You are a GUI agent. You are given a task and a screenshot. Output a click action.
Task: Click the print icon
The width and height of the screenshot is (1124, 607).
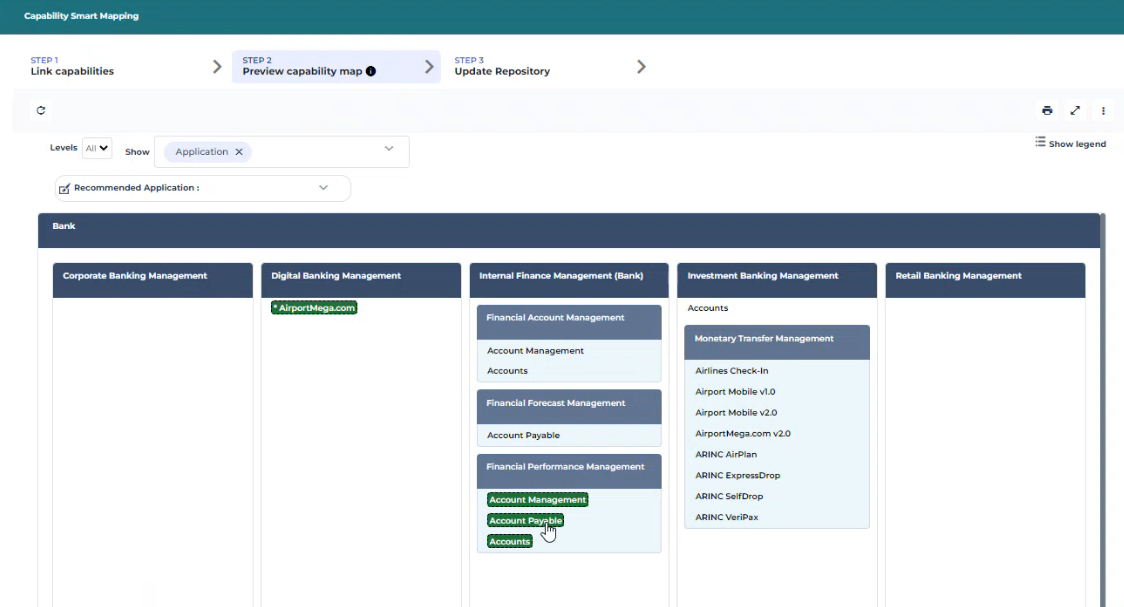pyautogui.click(x=1047, y=111)
